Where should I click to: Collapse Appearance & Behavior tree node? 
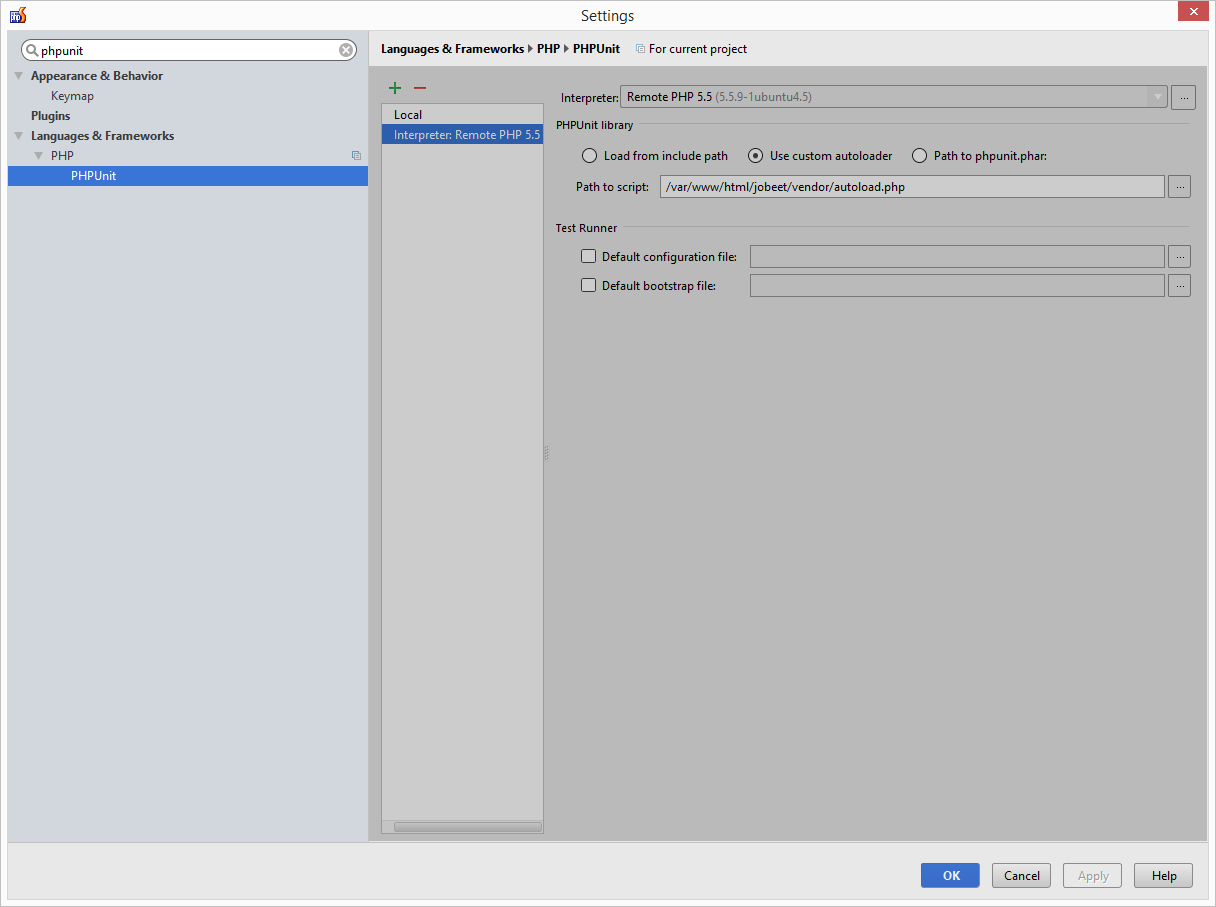tap(18, 76)
